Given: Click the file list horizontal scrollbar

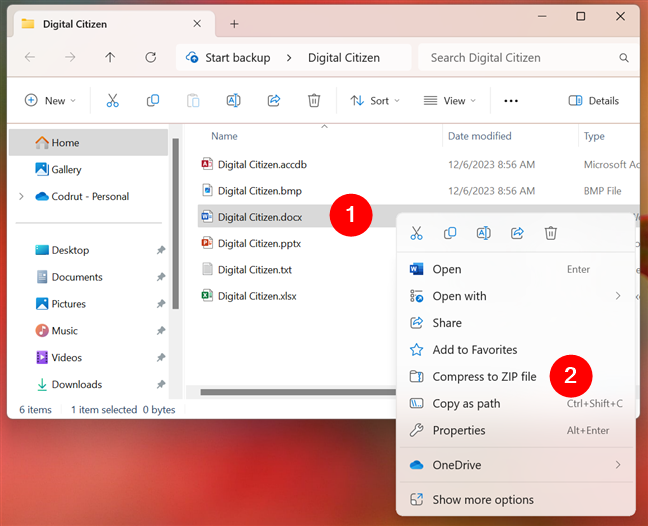Looking at the screenshot, I should coord(298,392).
